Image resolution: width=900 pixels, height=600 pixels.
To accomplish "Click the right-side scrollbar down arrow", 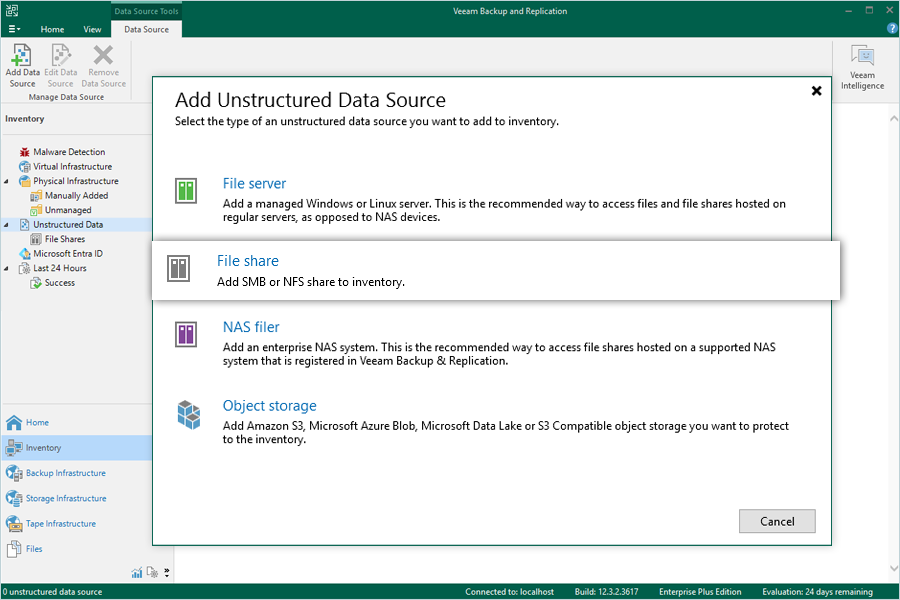I will (894, 568).
